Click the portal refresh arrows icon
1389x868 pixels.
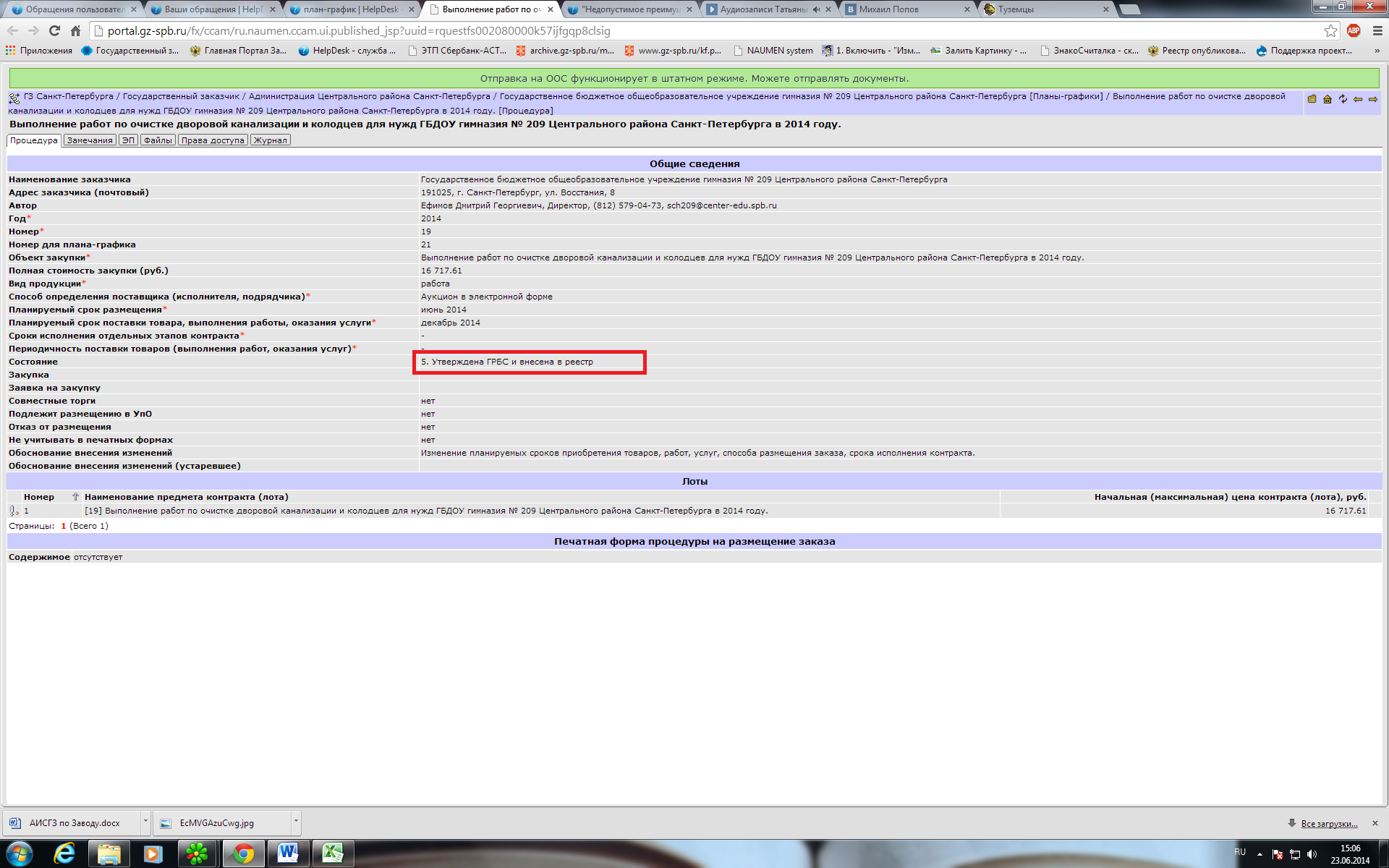(x=1343, y=99)
